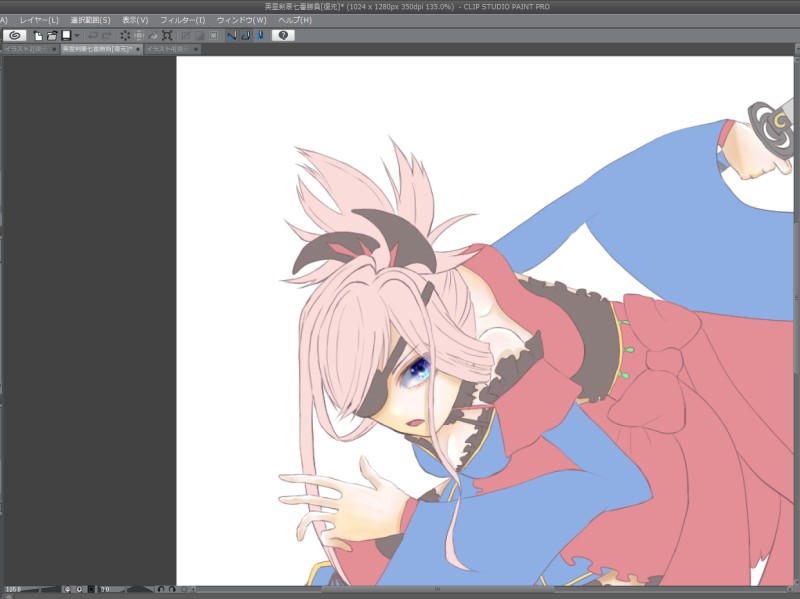Open the レイヤー(L) menu
Screen dimensions: 800x599
[x=39, y=20]
